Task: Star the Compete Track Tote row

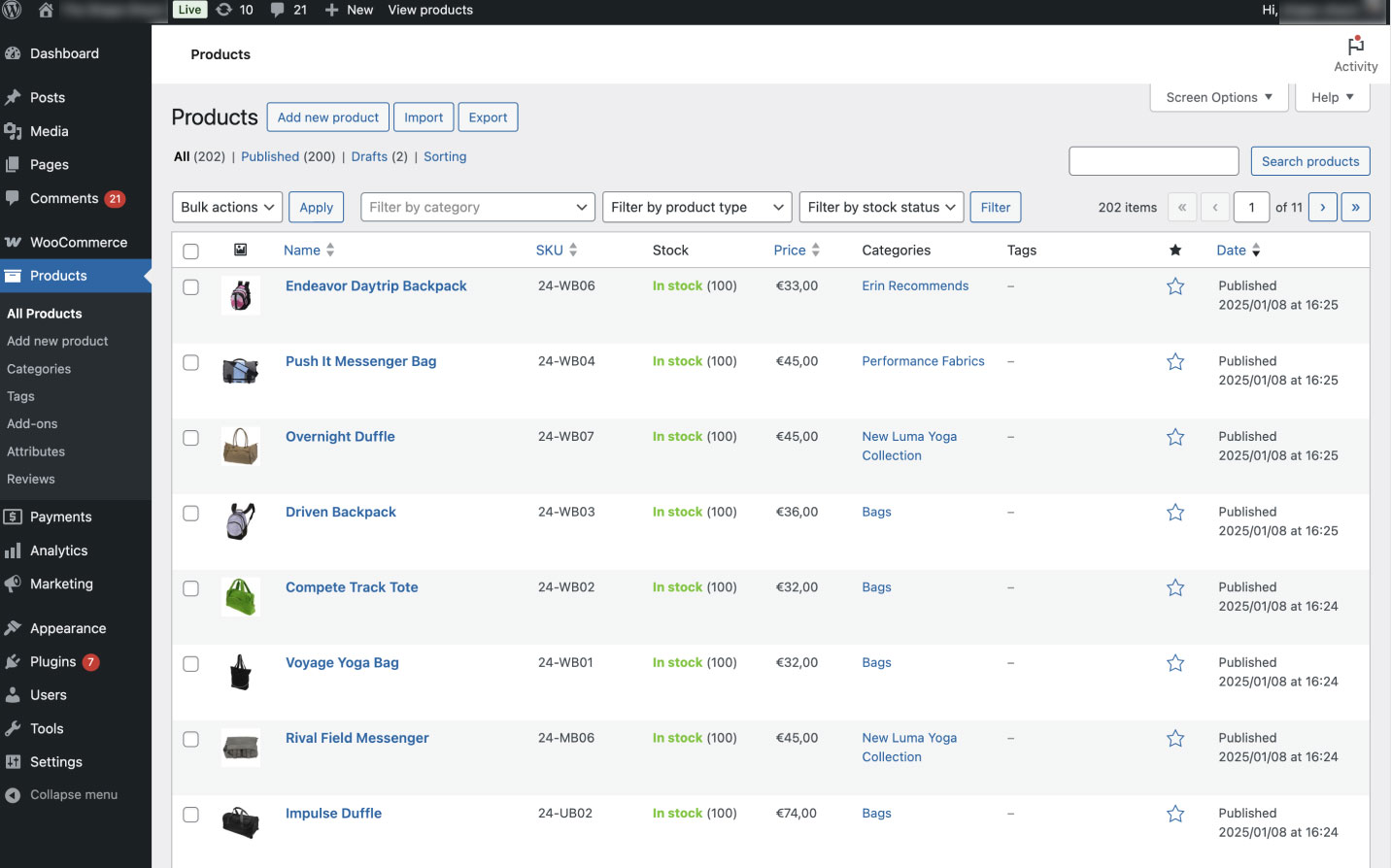Action: (1175, 588)
